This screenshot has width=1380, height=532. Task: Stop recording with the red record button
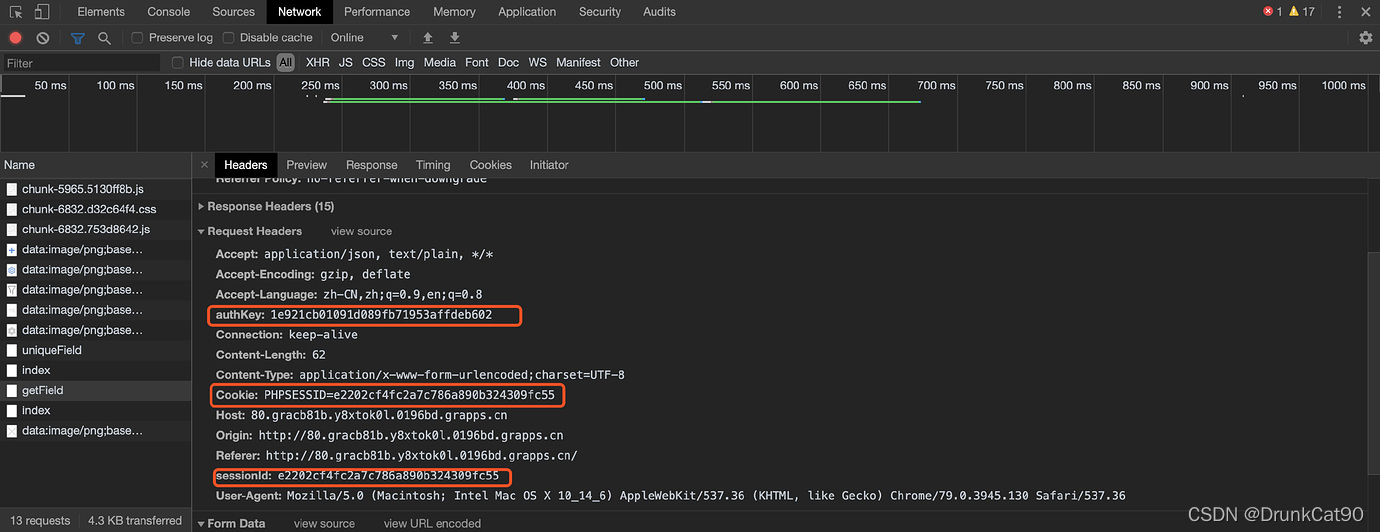16,38
